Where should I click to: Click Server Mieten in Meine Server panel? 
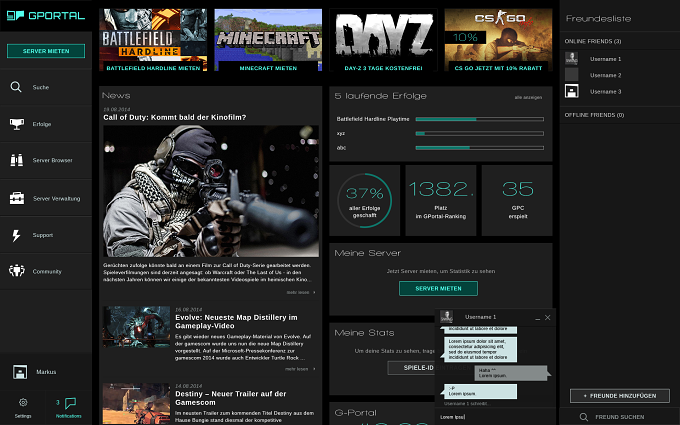(438, 288)
